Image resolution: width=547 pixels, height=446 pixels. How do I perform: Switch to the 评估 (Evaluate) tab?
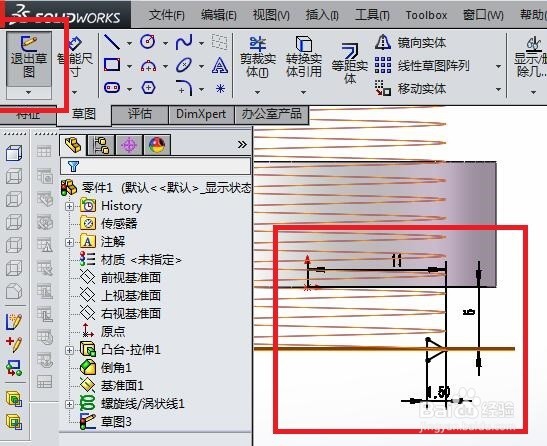[x=140, y=114]
